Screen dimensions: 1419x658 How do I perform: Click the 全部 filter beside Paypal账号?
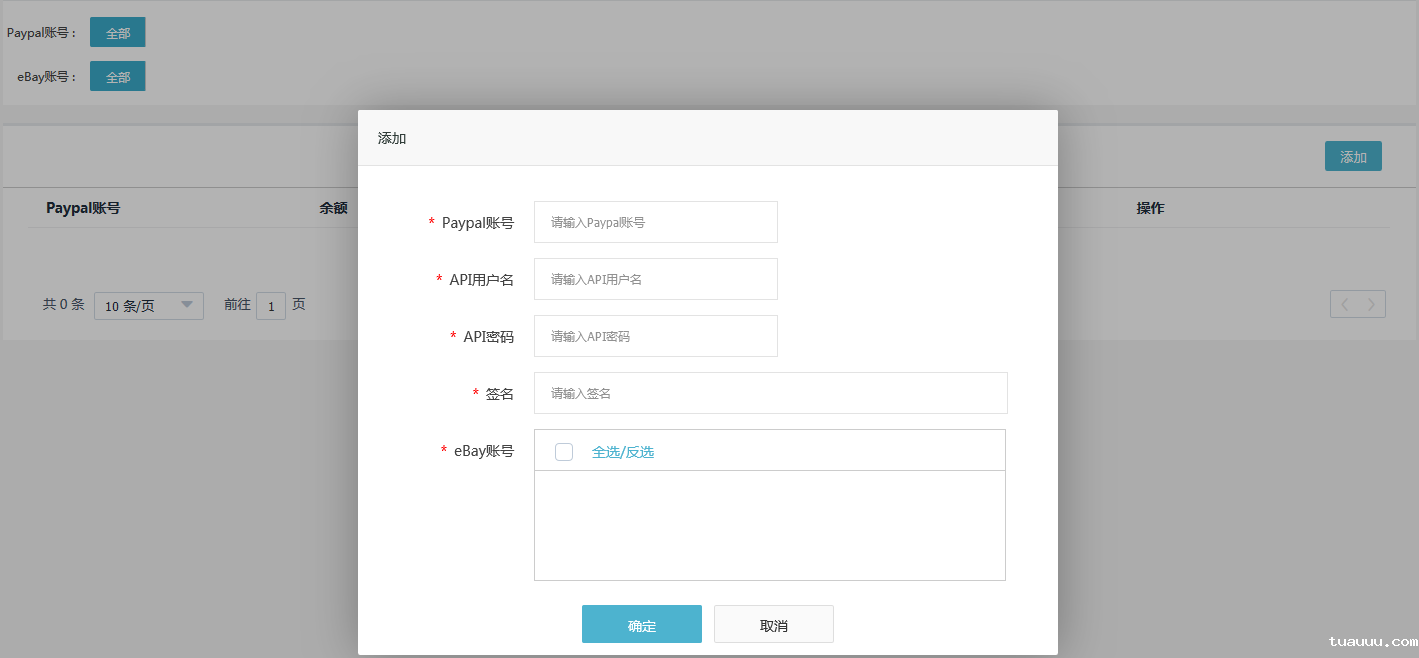[118, 32]
